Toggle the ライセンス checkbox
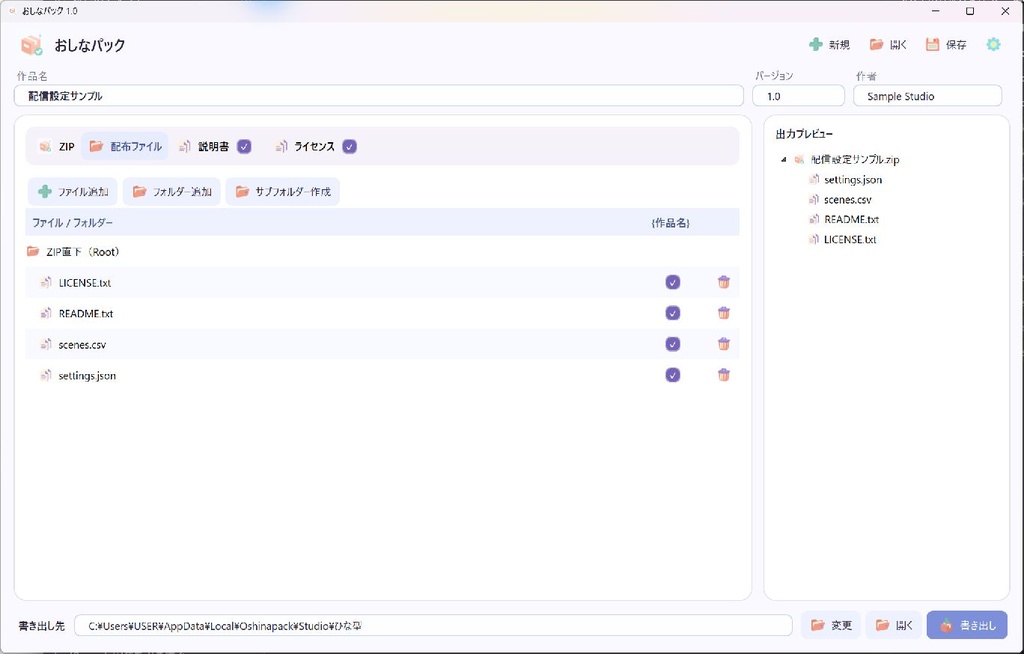Image resolution: width=1024 pixels, height=654 pixels. pos(349,146)
